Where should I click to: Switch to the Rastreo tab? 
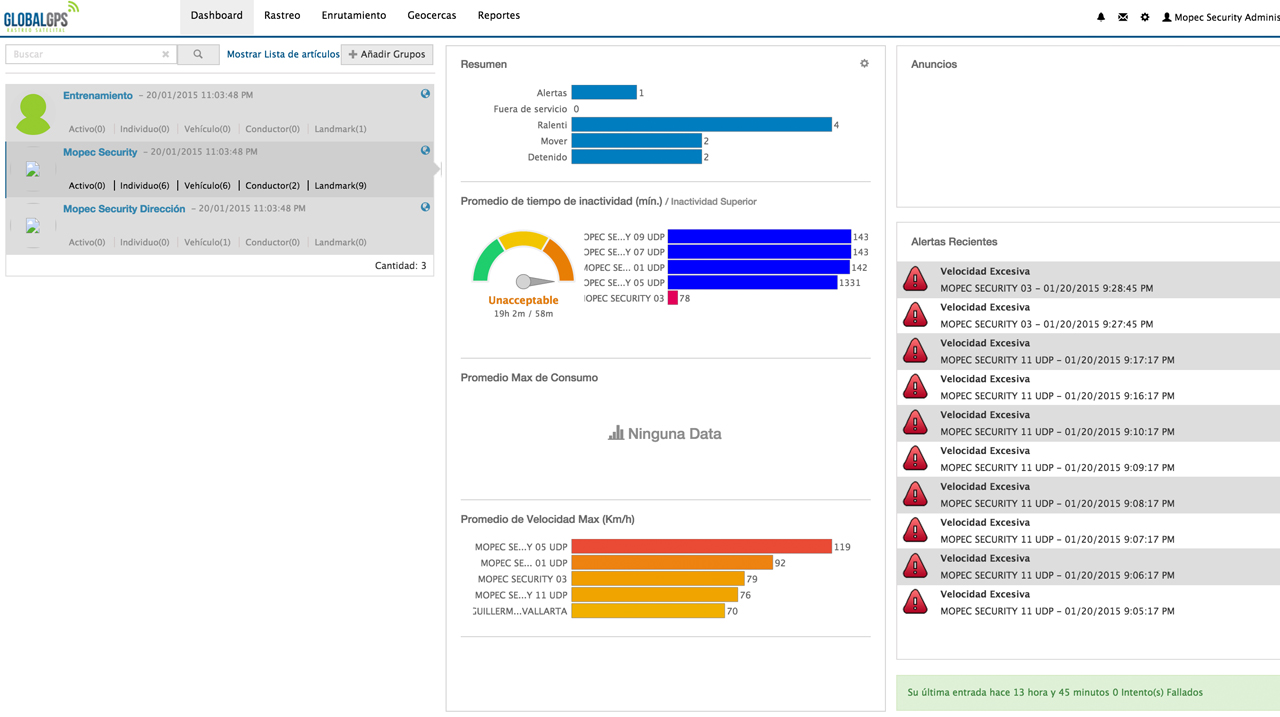[x=282, y=16]
